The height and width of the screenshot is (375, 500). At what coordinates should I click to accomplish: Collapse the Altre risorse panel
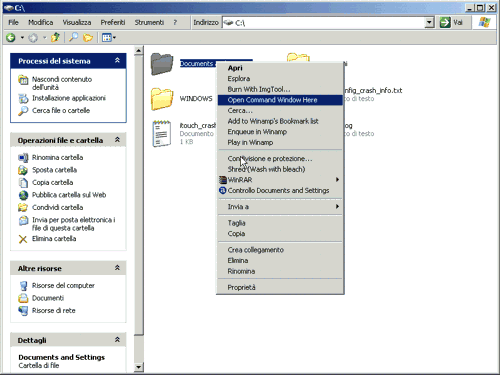117,268
